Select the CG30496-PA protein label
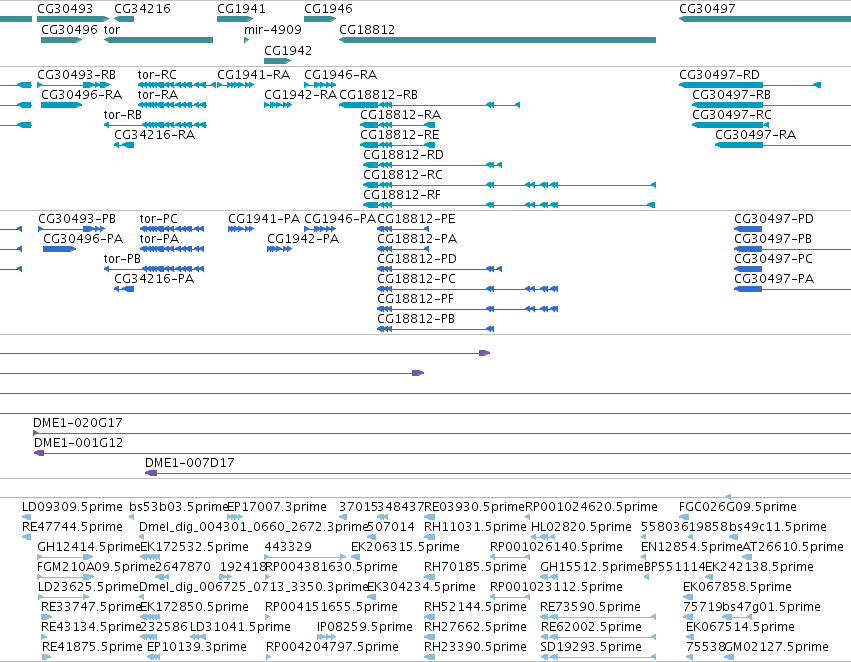 [x=83, y=239]
